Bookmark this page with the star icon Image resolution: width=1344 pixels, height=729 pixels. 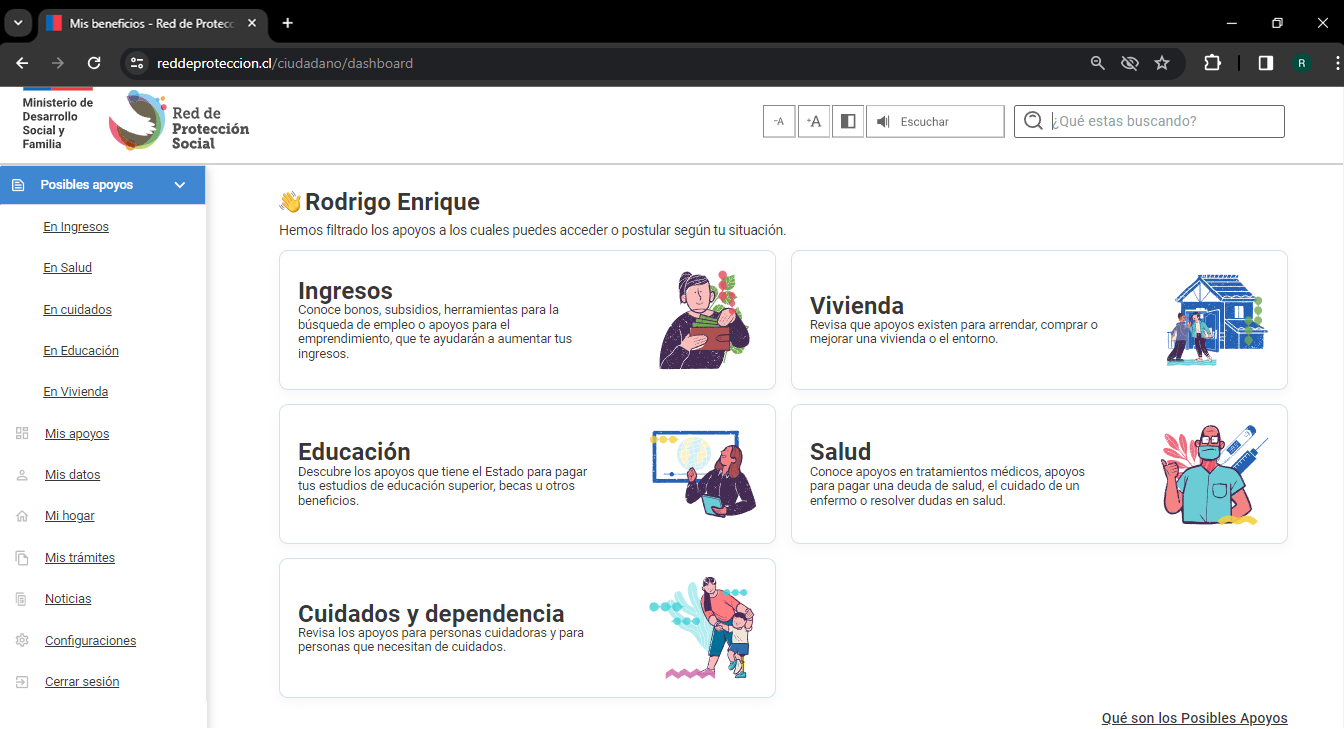tap(1162, 63)
